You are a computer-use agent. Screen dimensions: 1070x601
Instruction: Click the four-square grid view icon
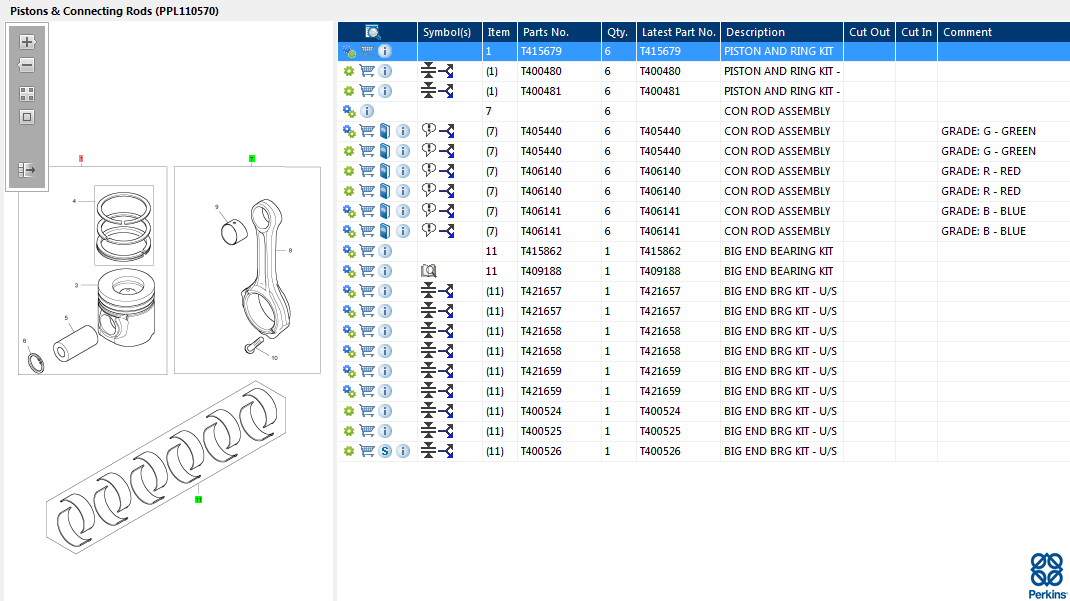point(27,94)
